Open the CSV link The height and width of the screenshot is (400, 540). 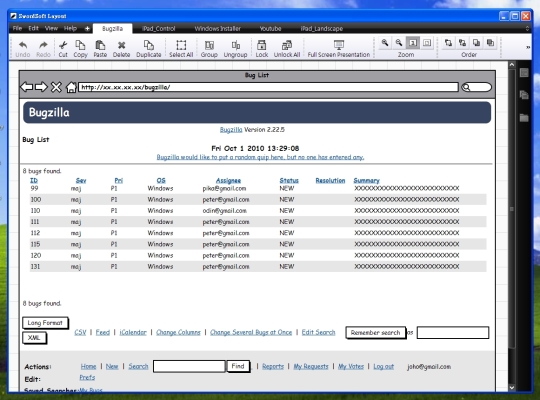tap(80, 332)
